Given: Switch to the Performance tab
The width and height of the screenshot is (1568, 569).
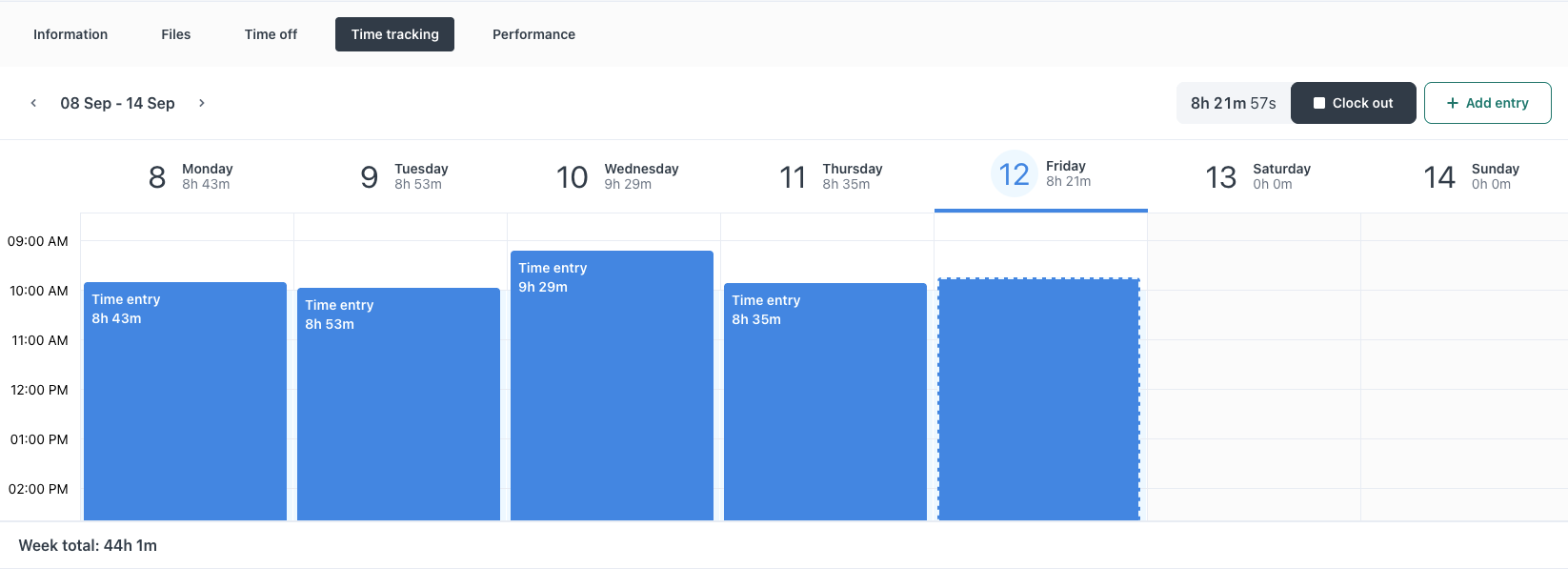Looking at the screenshot, I should pyautogui.click(x=533, y=34).
